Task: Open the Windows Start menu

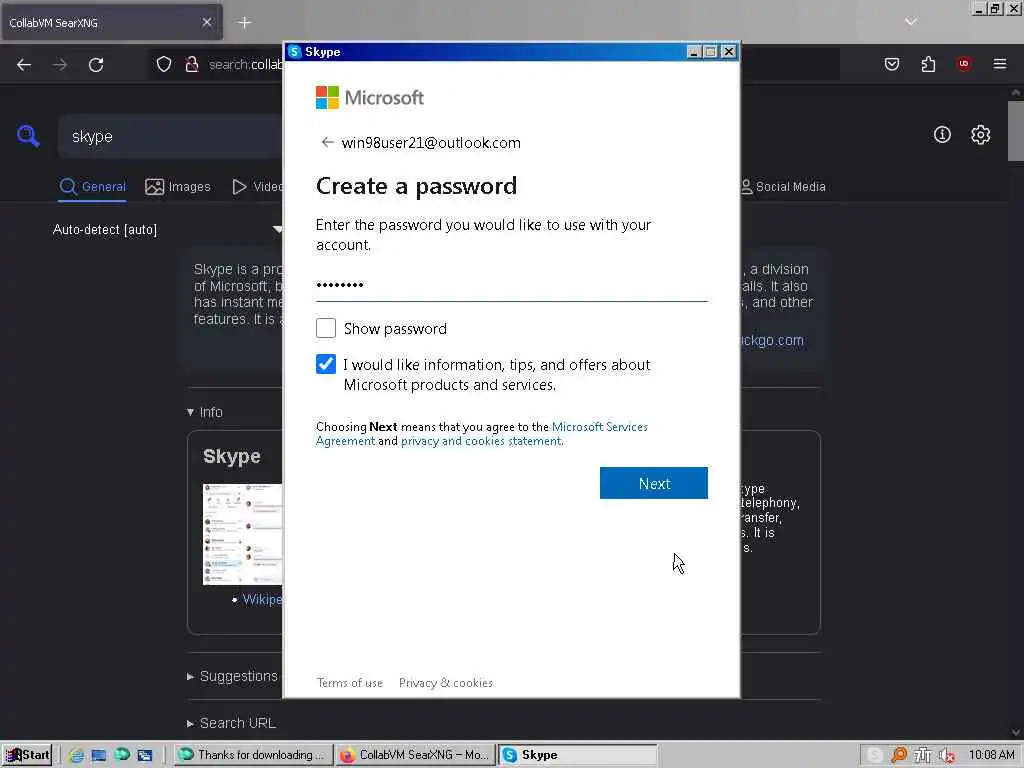Action: click(27, 755)
